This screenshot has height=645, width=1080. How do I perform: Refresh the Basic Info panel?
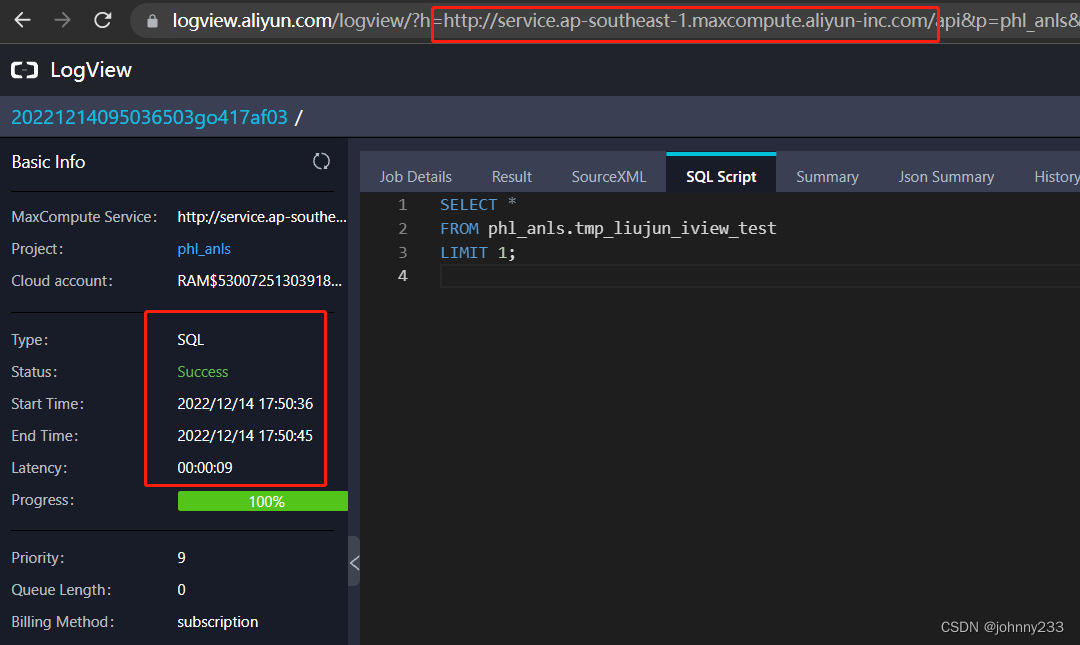[x=321, y=160]
